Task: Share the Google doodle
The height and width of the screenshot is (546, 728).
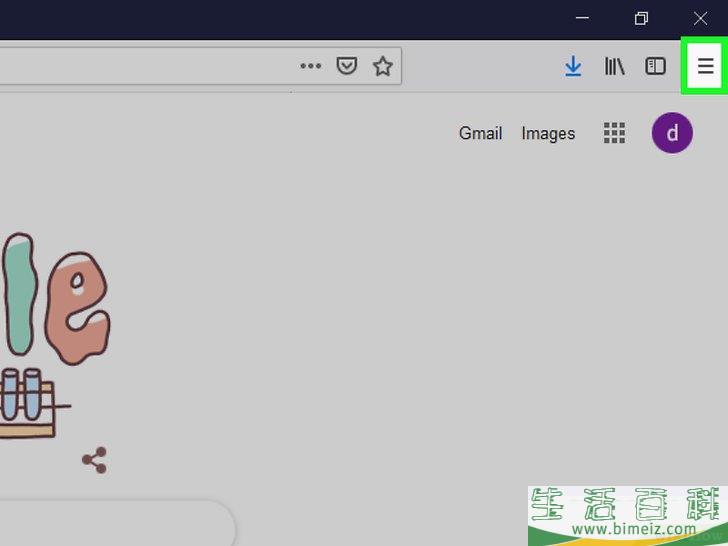Action: pyautogui.click(x=94, y=460)
